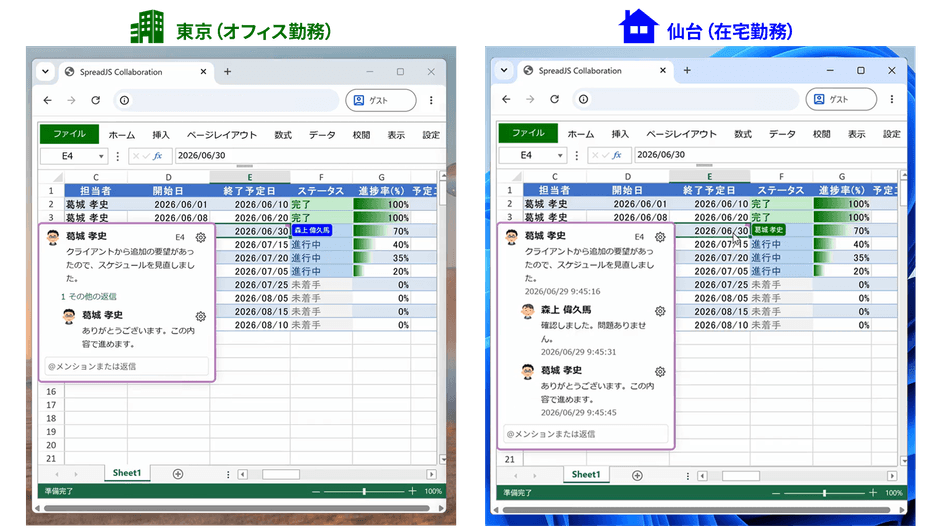Click zoom slider handle in Sendai status bar

824,493
